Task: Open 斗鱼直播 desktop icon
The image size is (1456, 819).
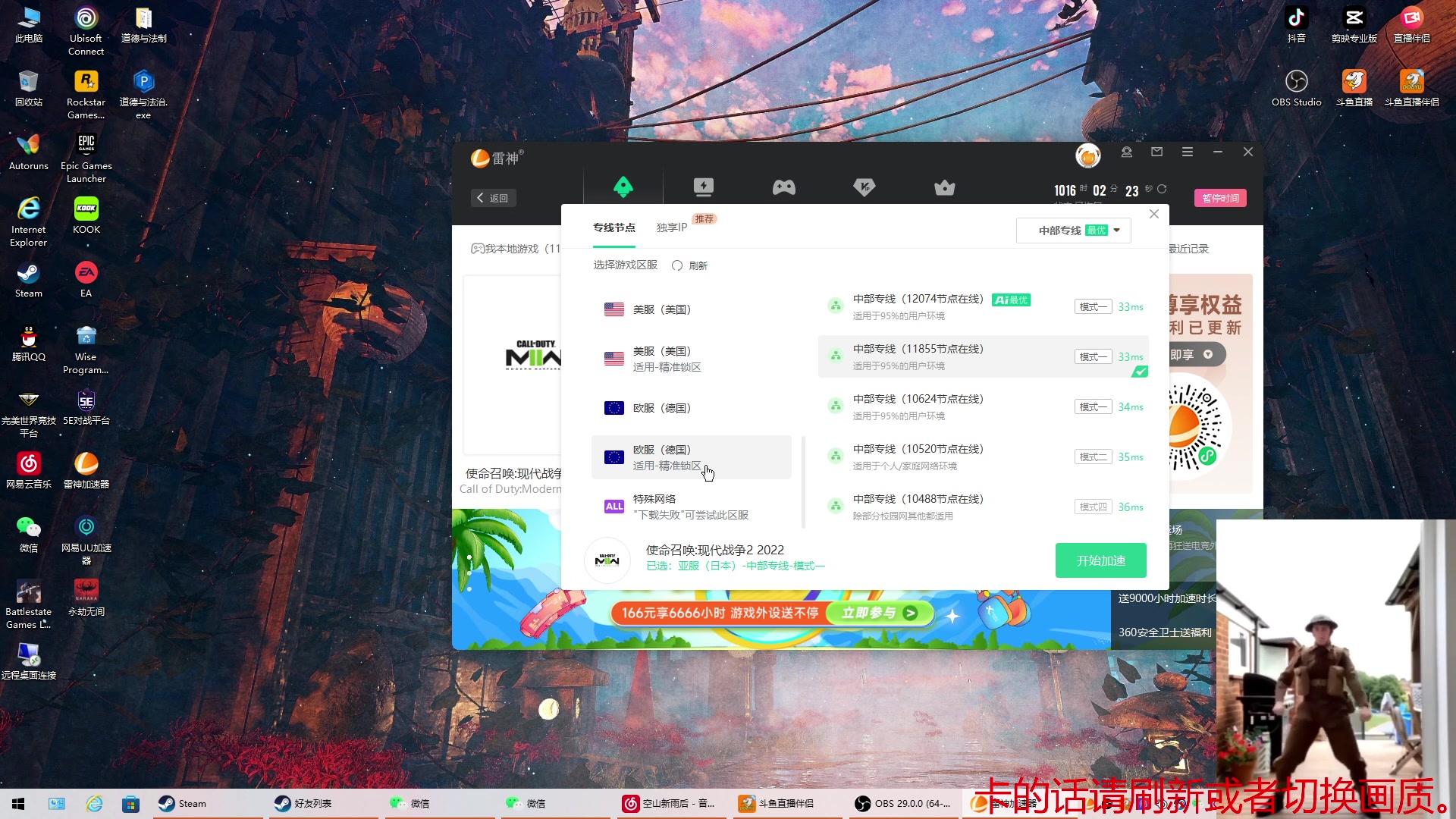Action: click(1354, 88)
